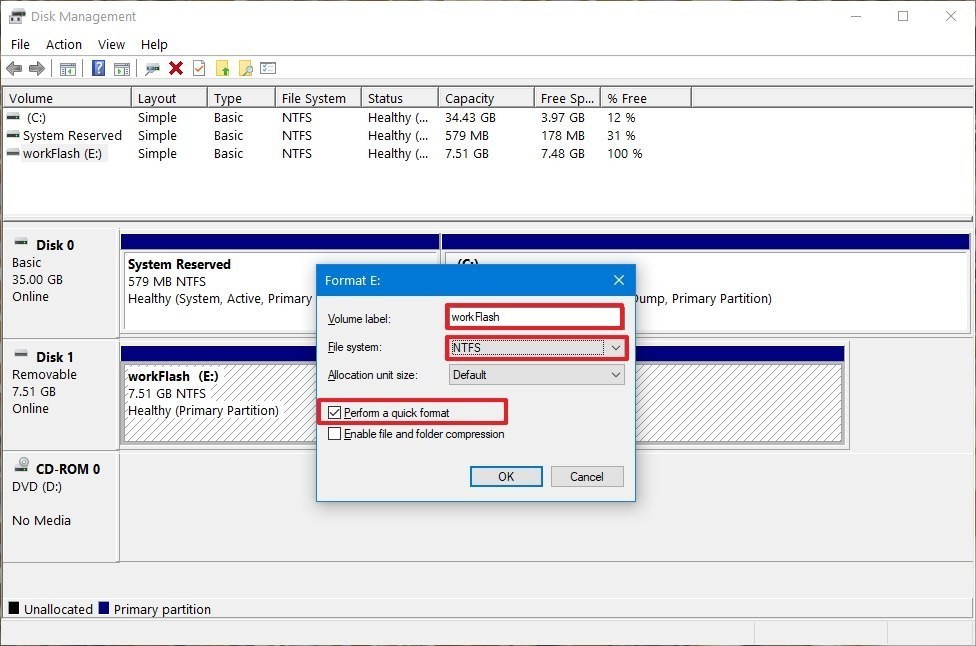Click the back navigation arrow
Image resolution: width=976 pixels, height=646 pixels.
pyautogui.click(x=14, y=68)
